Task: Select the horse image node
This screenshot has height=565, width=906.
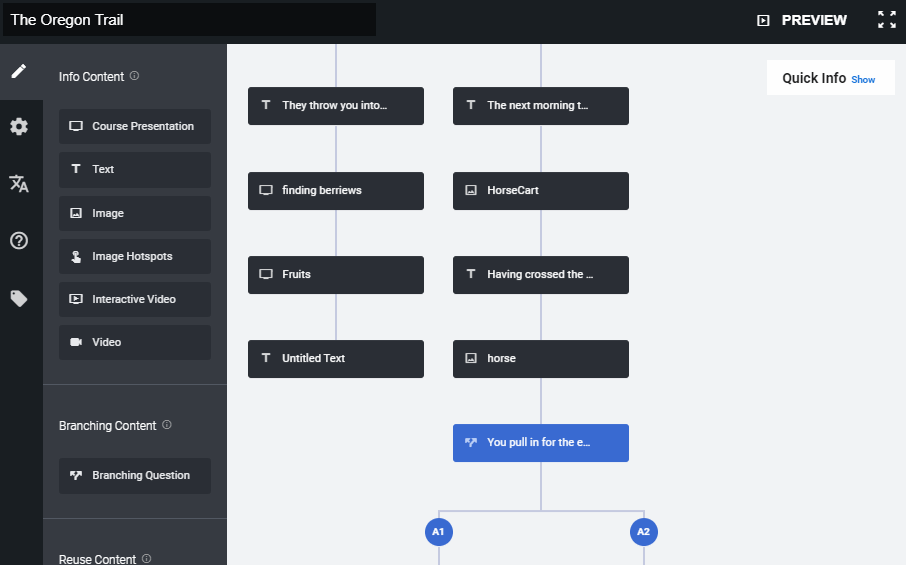Action: tap(541, 359)
